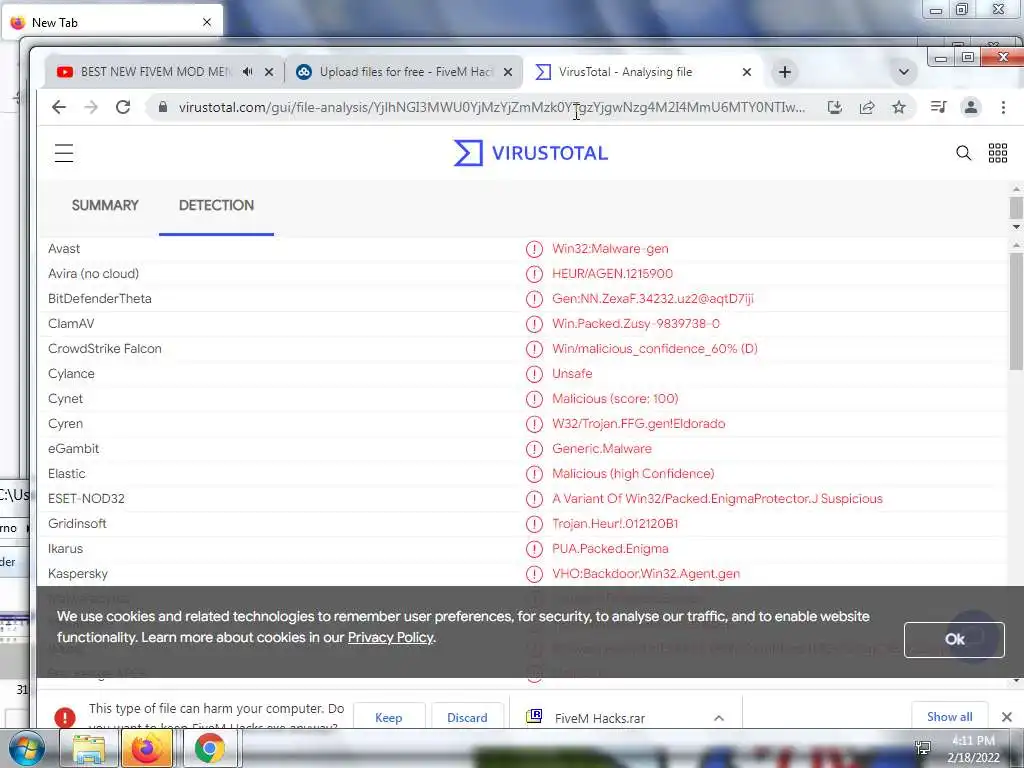Click the alert icon beside Kaspersky result
The width and height of the screenshot is (1024, 768).
pyautogui.click(x=534, y=574)
